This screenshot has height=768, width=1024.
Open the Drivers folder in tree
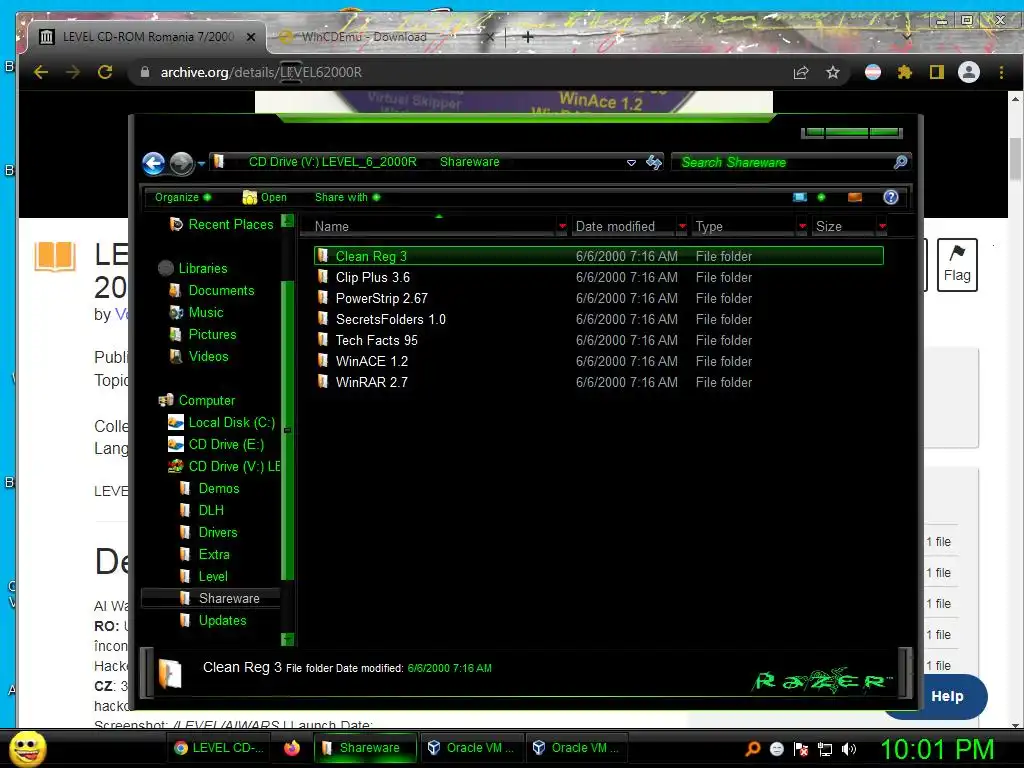(209, 532)
